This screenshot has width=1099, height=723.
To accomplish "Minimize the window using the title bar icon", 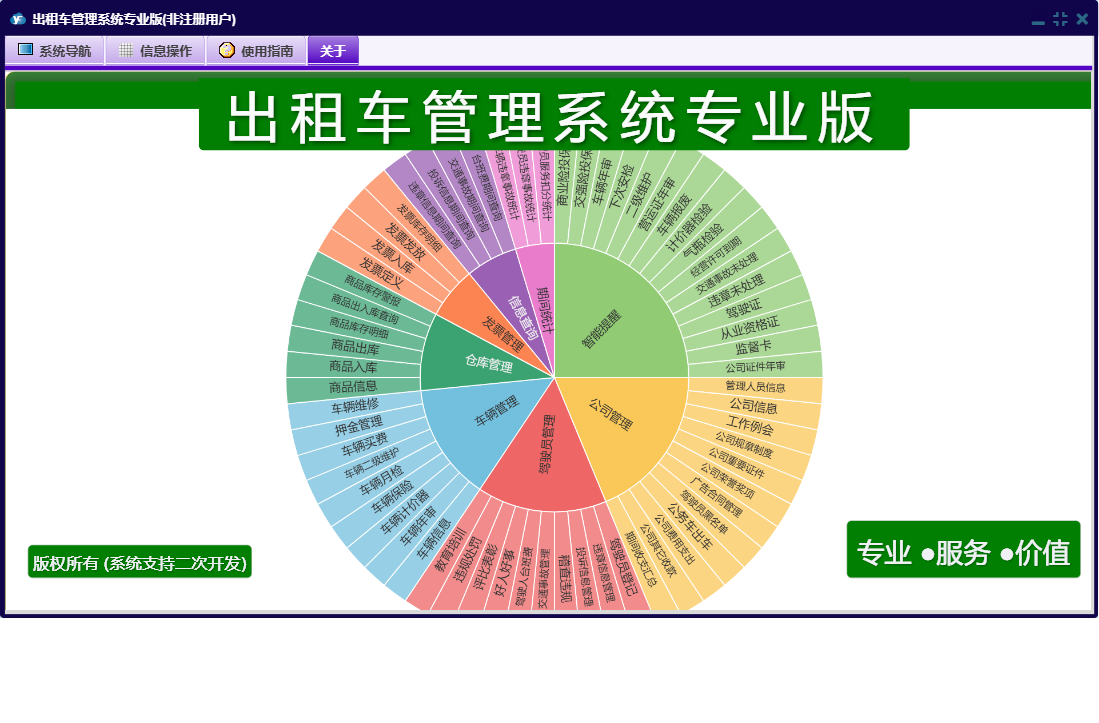I will click(1038, 20).
